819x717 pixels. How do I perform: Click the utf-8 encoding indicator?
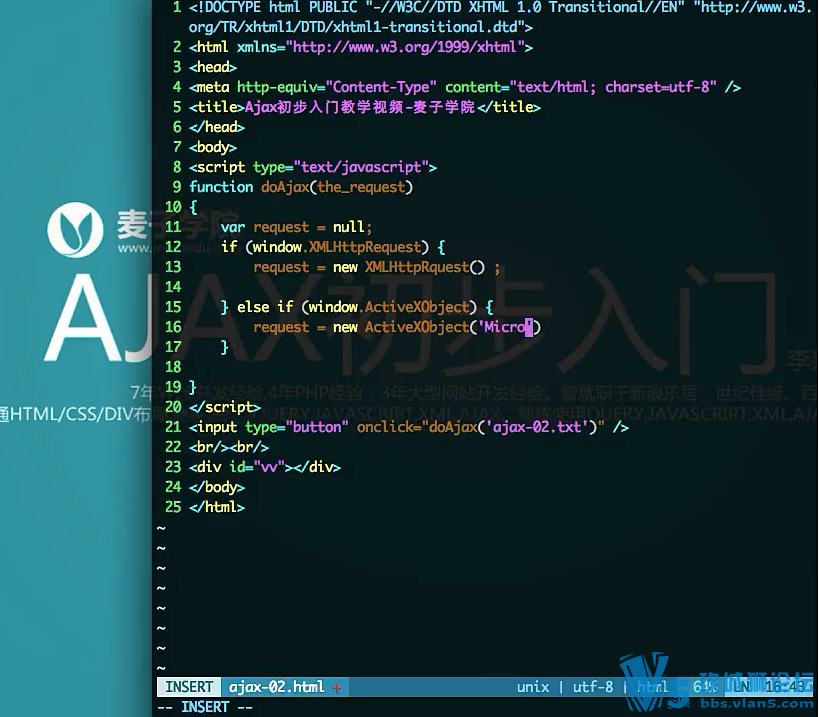click(x=593, y=687)
